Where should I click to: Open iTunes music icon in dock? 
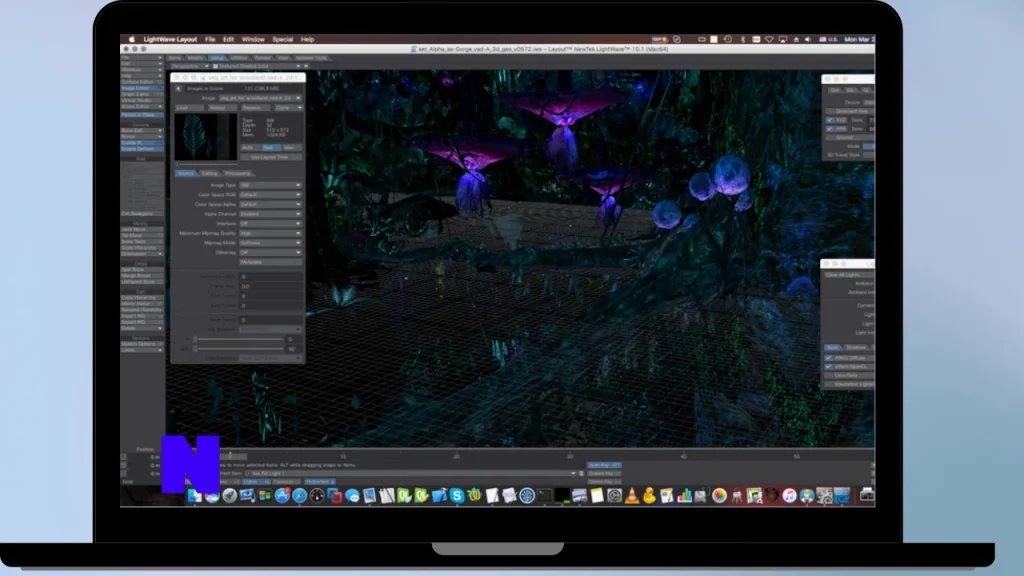[x=789, y=496]
